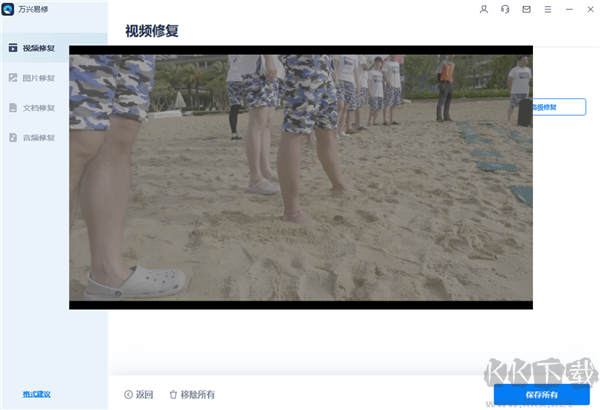Click the trash icon beside 移除所有

click(x=173, y=394)
